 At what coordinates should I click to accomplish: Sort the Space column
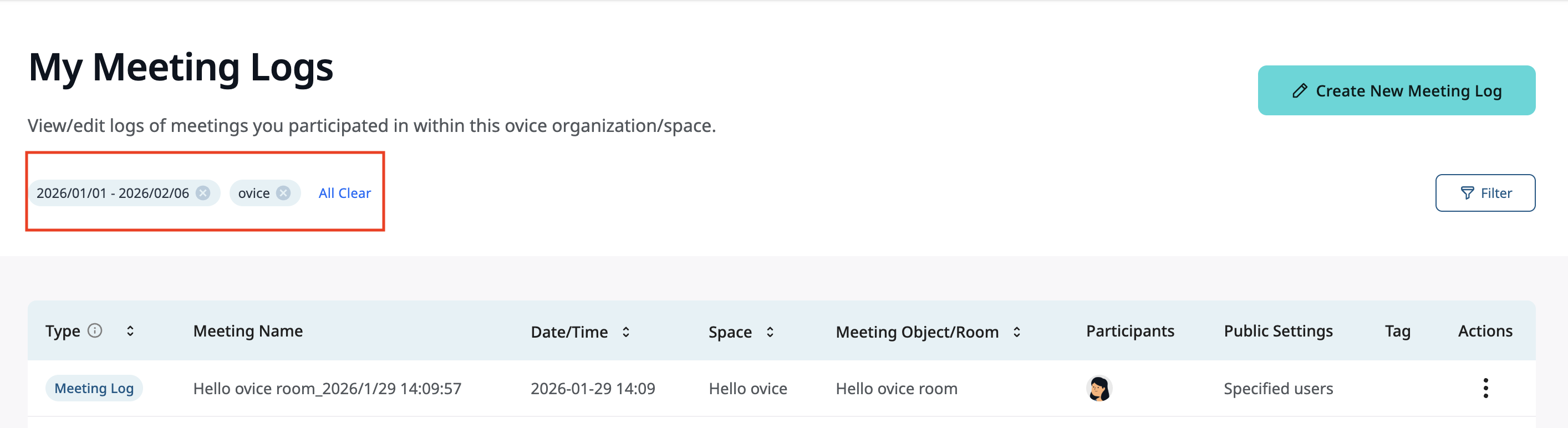(770, 332)
